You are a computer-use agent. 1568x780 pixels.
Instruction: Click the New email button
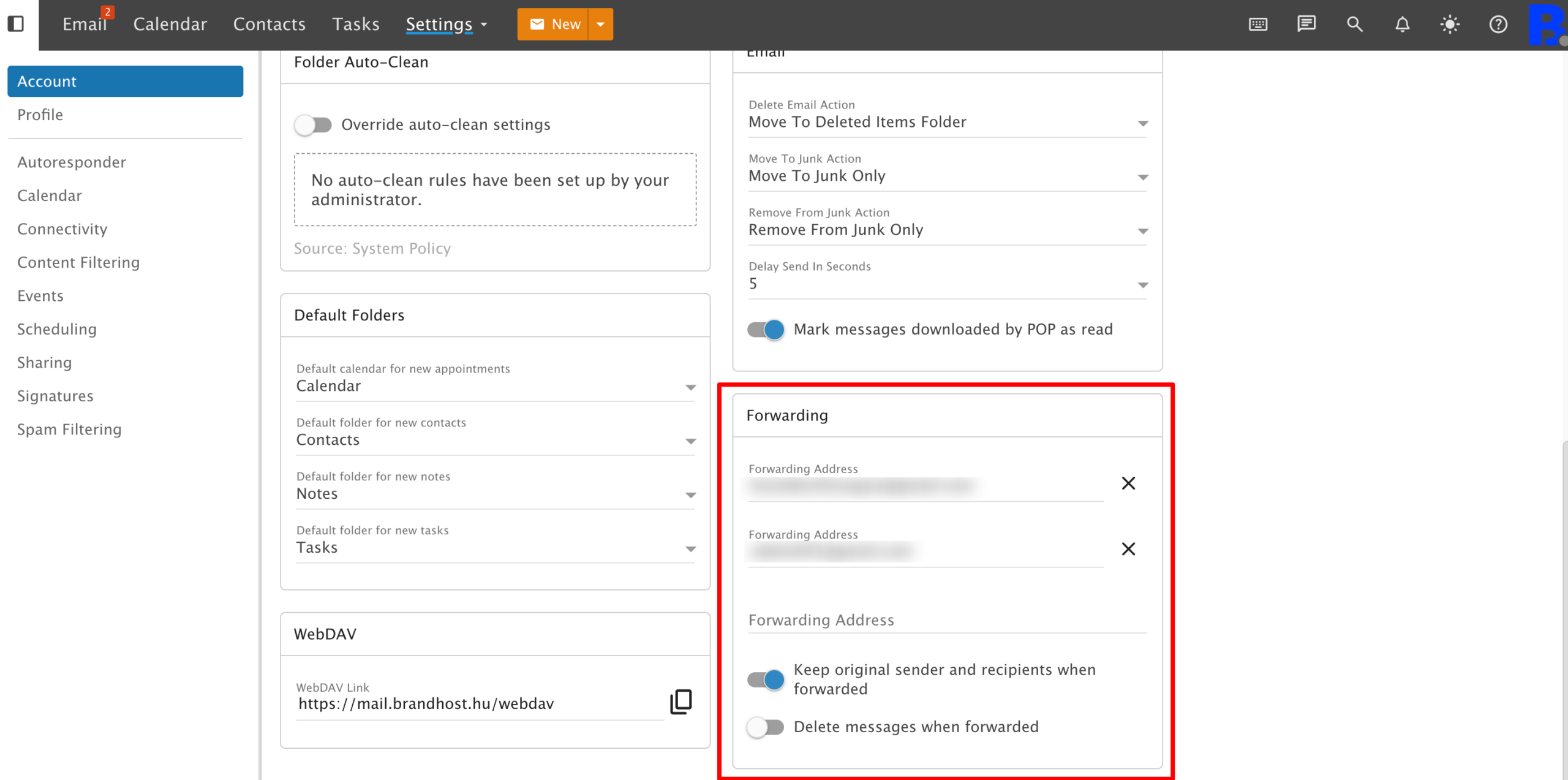(x=553, y=24)
